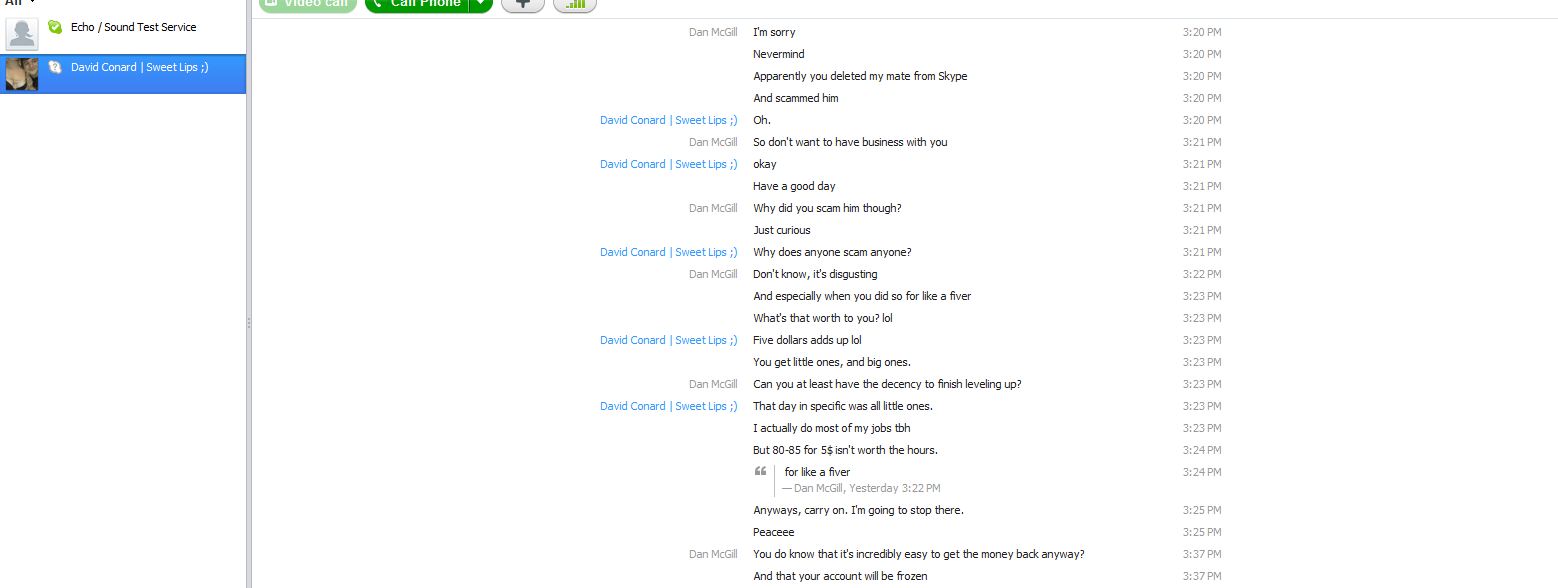
Task: Expand the All contacts filter dropdown
Action: pos(20,3)
